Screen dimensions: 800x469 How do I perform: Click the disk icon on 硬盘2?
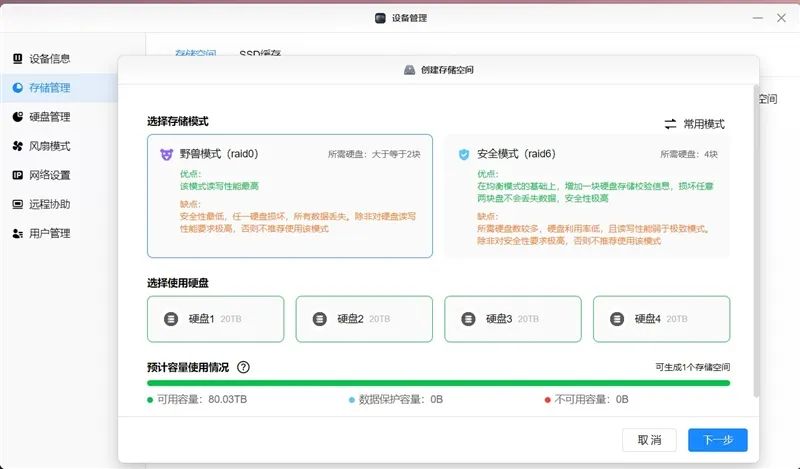319,319
